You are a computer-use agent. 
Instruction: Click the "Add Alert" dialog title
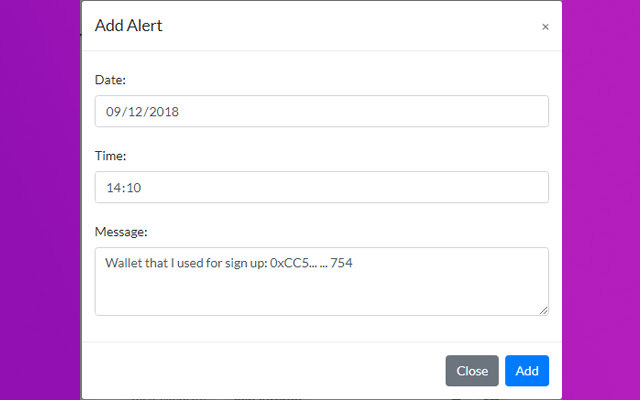coord(128,26)
